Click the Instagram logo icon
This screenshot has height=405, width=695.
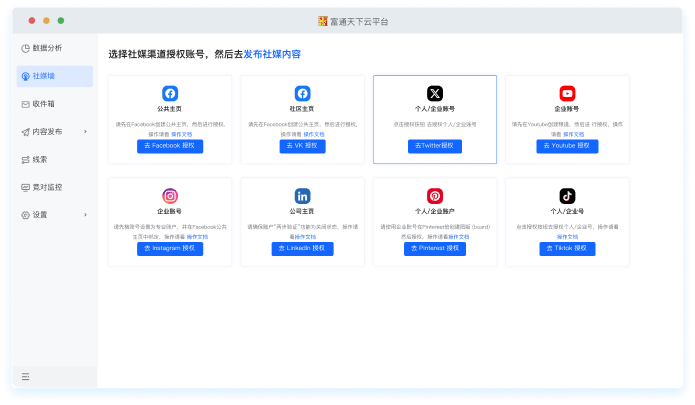point(169,196)
